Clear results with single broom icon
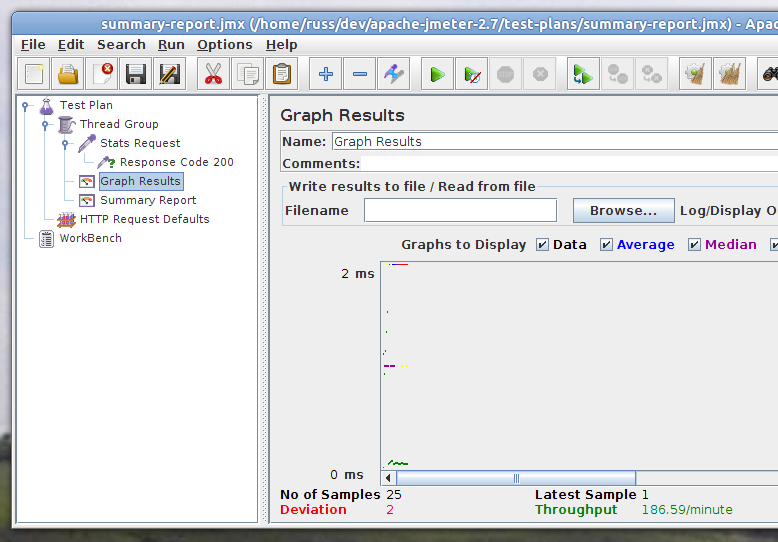This screenshot has height=542, width=778. point(695,74)
